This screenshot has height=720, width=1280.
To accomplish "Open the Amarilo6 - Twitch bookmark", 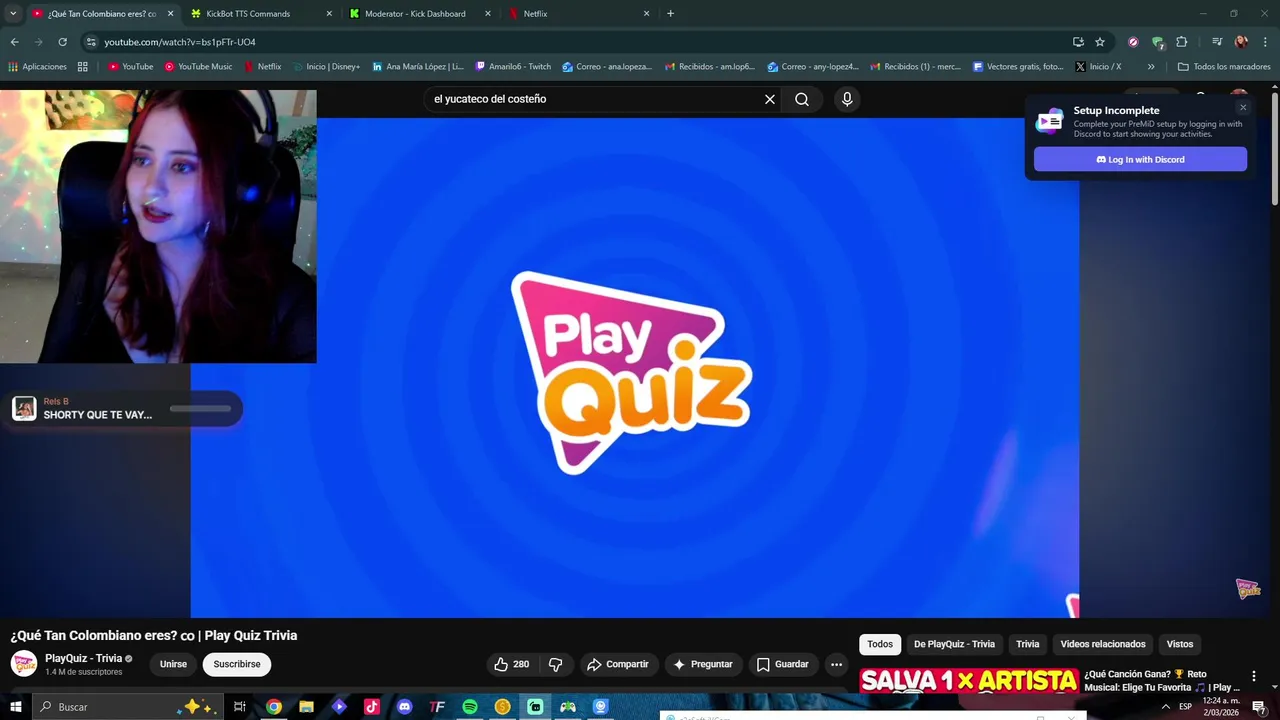I will pos(513,67).
